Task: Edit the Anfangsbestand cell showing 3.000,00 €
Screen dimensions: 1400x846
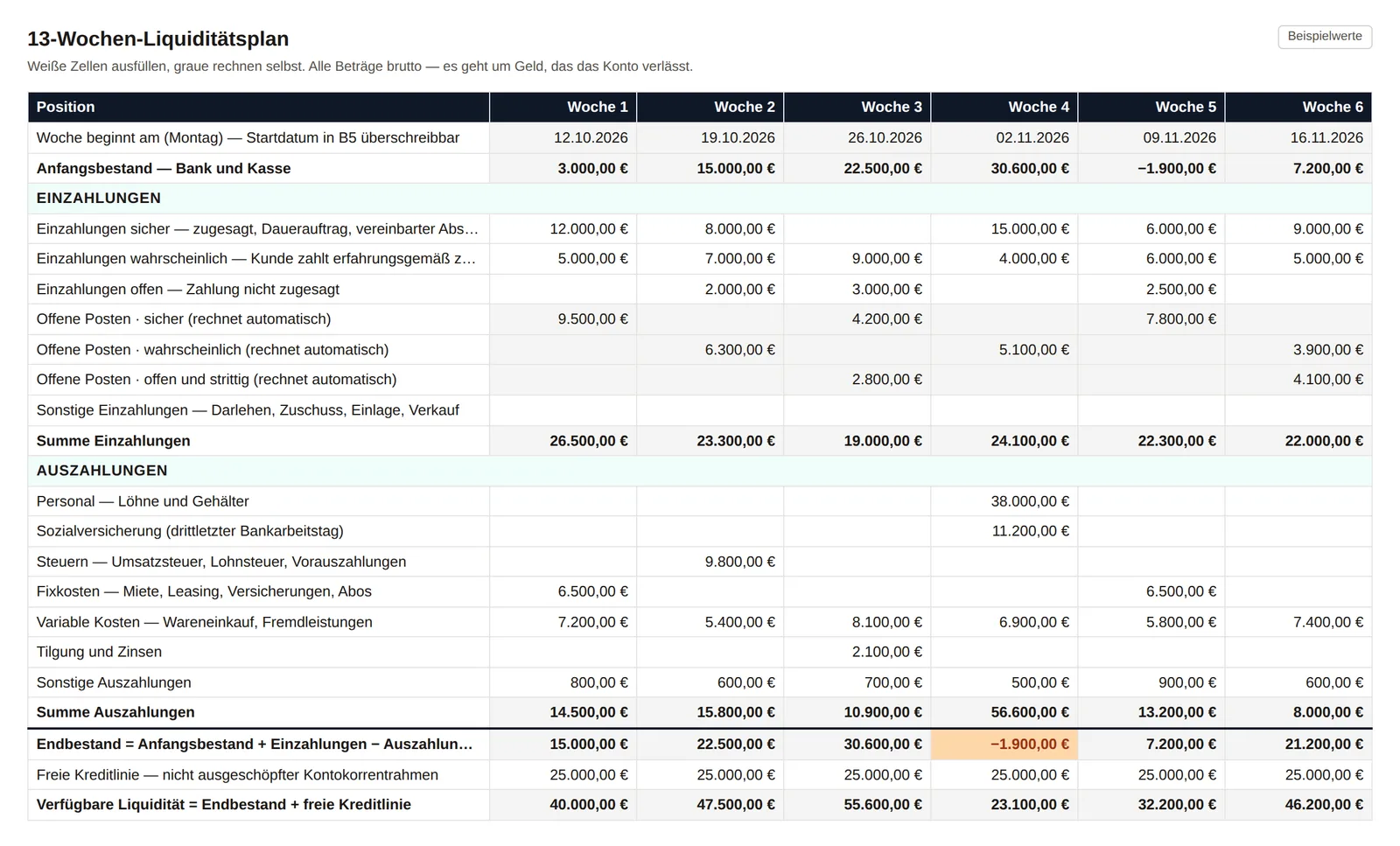Action: tap(563, 169)
